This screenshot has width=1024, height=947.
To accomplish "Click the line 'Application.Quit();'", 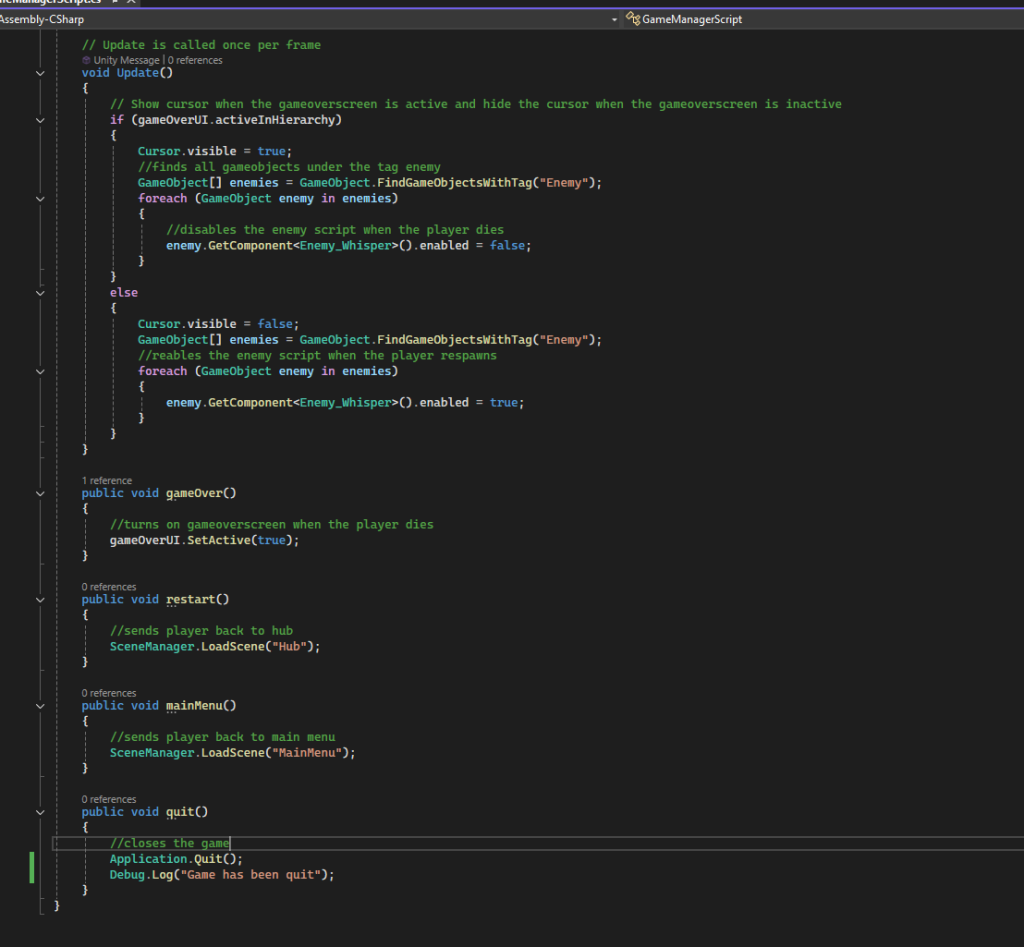I will tap(176, 859).
